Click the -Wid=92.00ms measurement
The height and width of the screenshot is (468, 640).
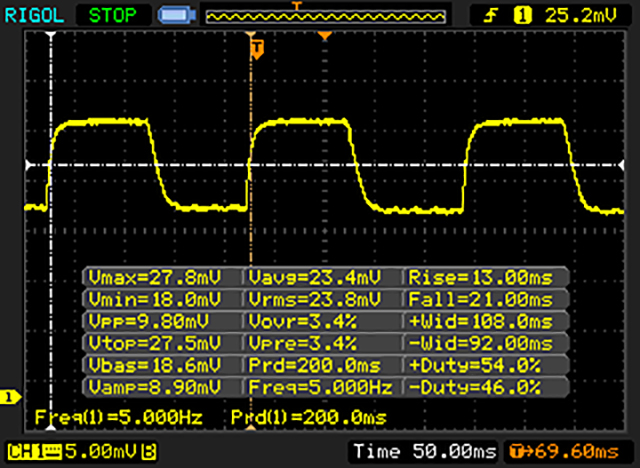pyautogui.click(x=480, y=343)
